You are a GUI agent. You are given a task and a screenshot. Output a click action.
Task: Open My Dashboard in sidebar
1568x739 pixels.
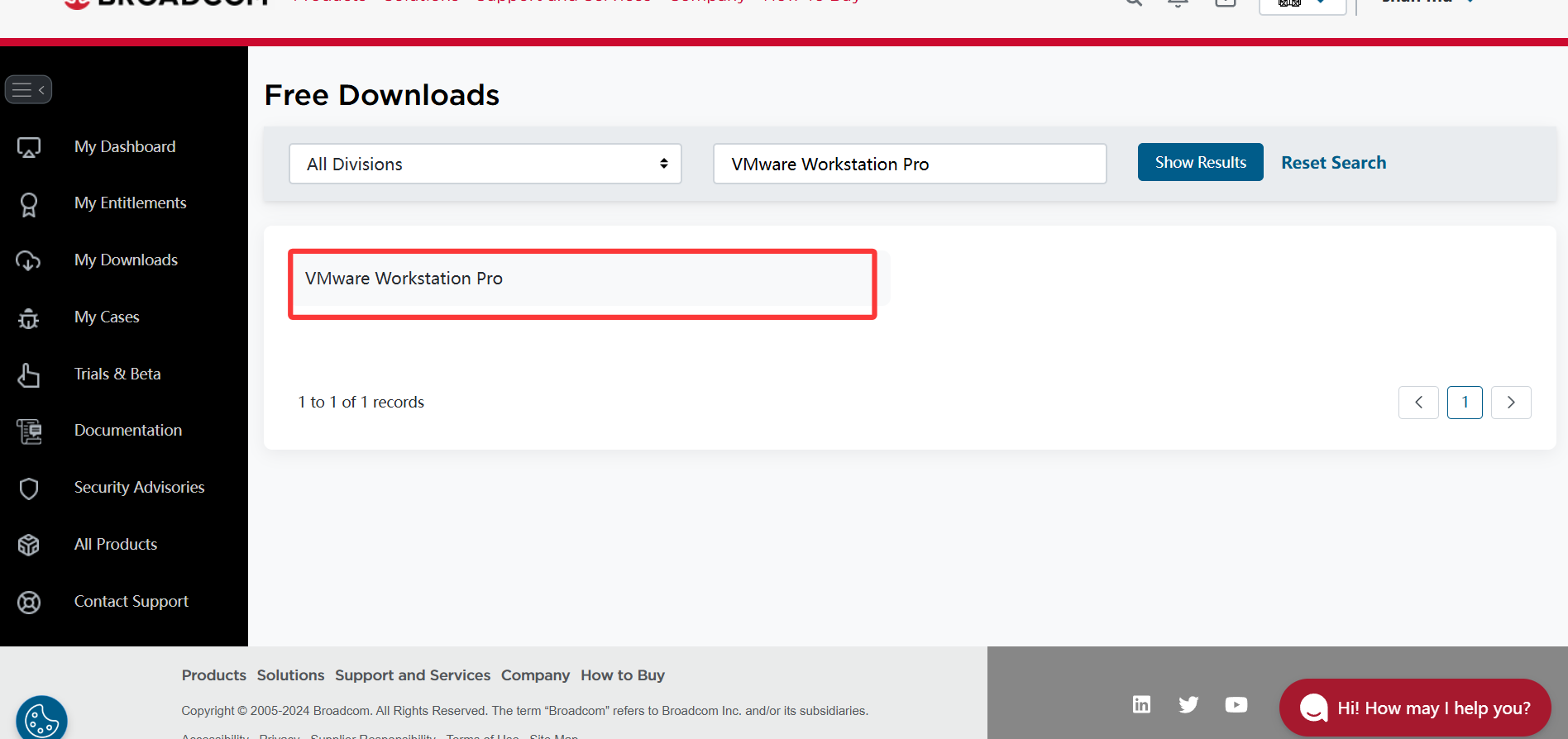tap(125, 146)
